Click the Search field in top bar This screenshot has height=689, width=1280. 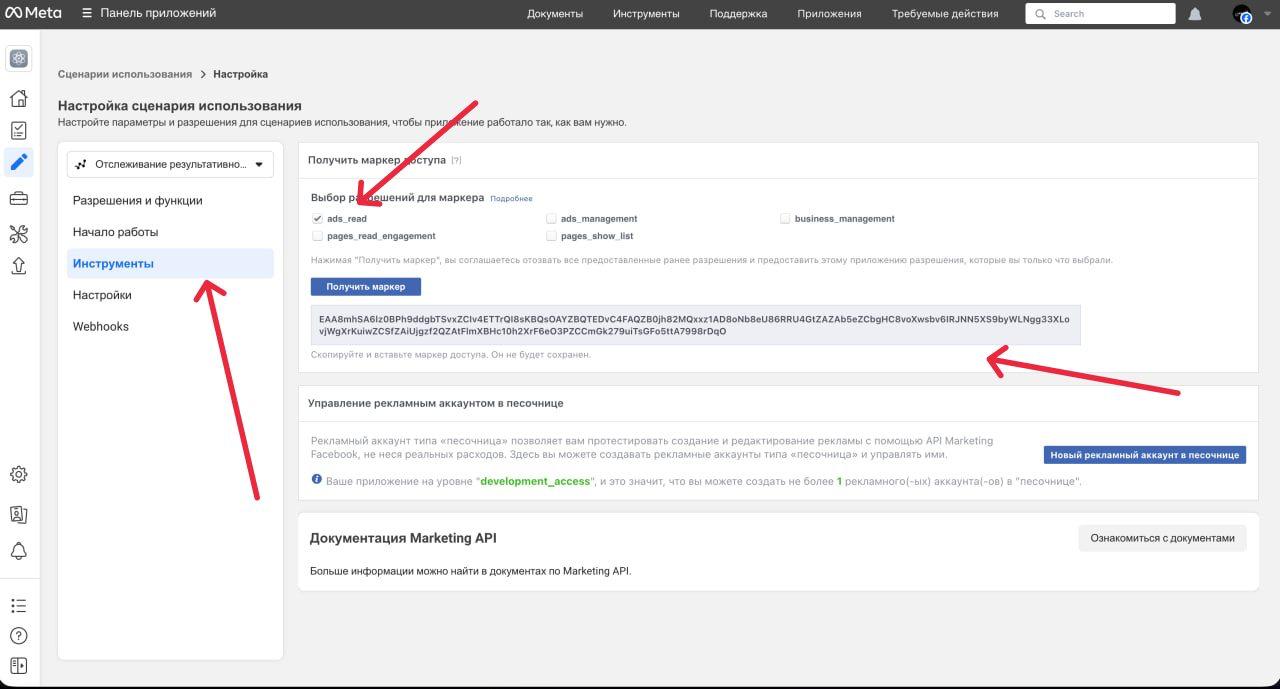coord(1100,14)
